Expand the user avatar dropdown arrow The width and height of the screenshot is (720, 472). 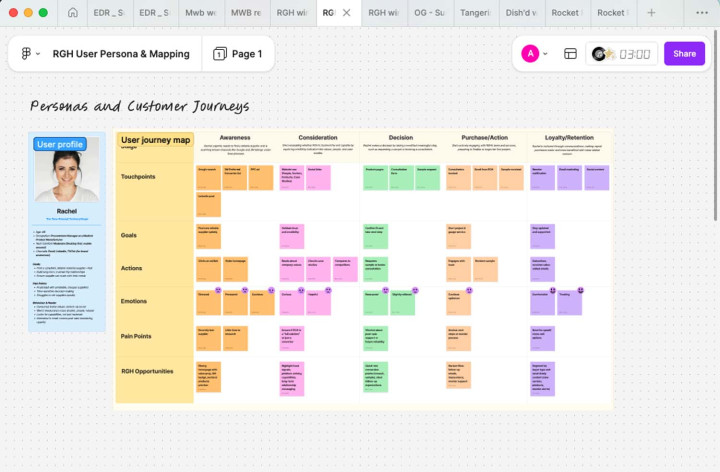pyautogui.click(x=545, y=54)
